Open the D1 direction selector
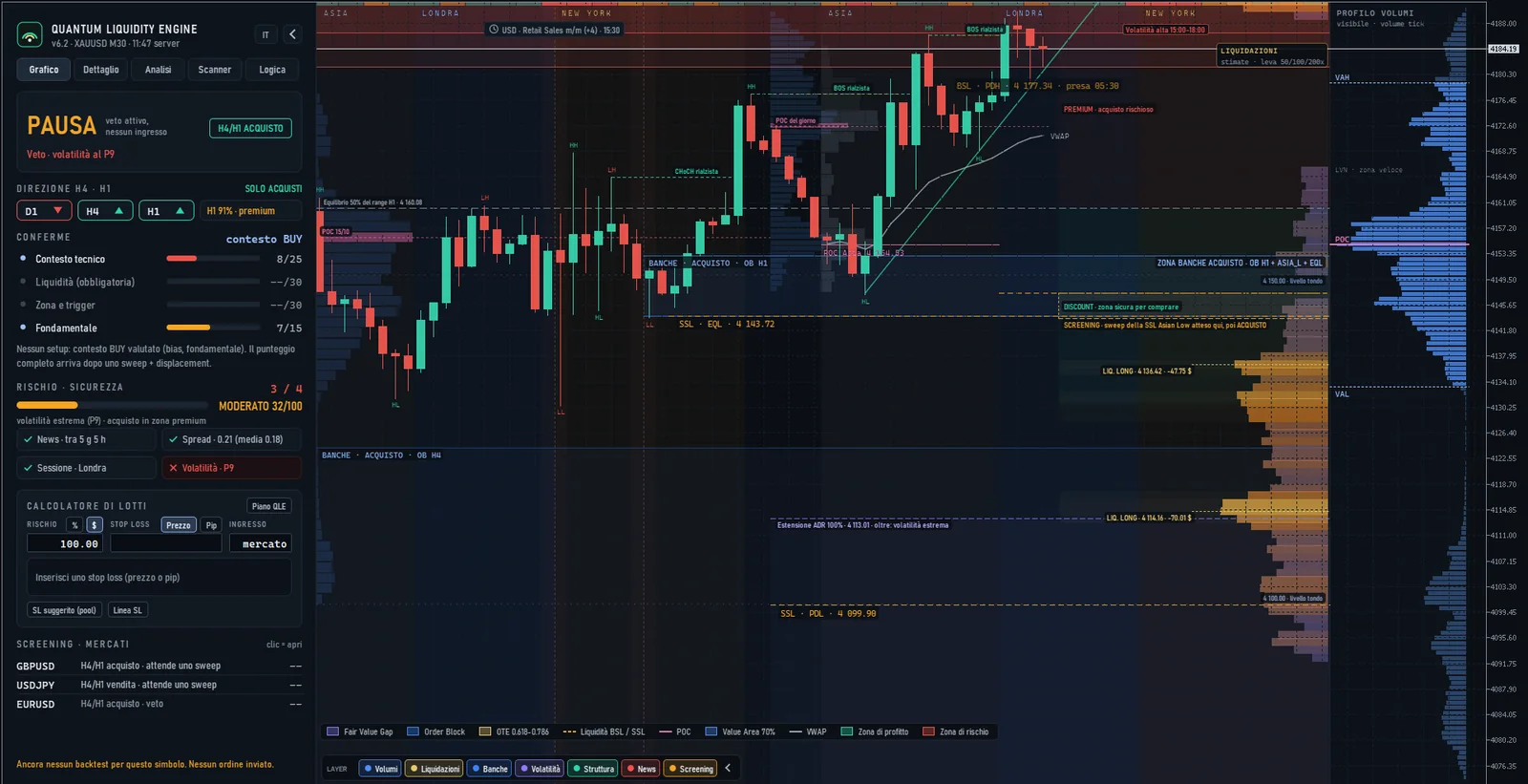This screenshot has width=1528, height=784. click(x=44, y=211)
